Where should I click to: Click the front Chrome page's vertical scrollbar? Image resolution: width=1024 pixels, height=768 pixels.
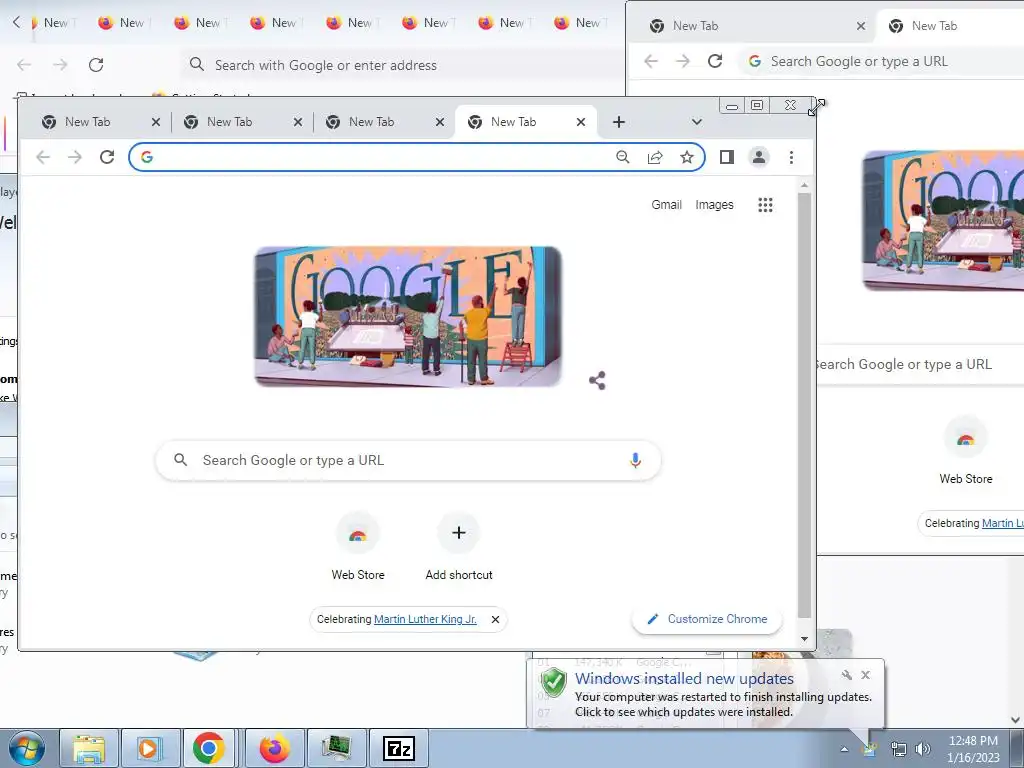click(x=805, y=405)
